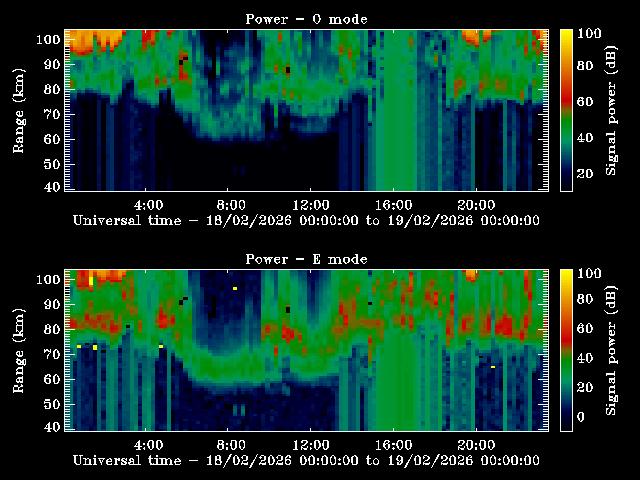Click the "Power - O mode" plot title
Screen dimensions: 640x480
click(306, 19)
